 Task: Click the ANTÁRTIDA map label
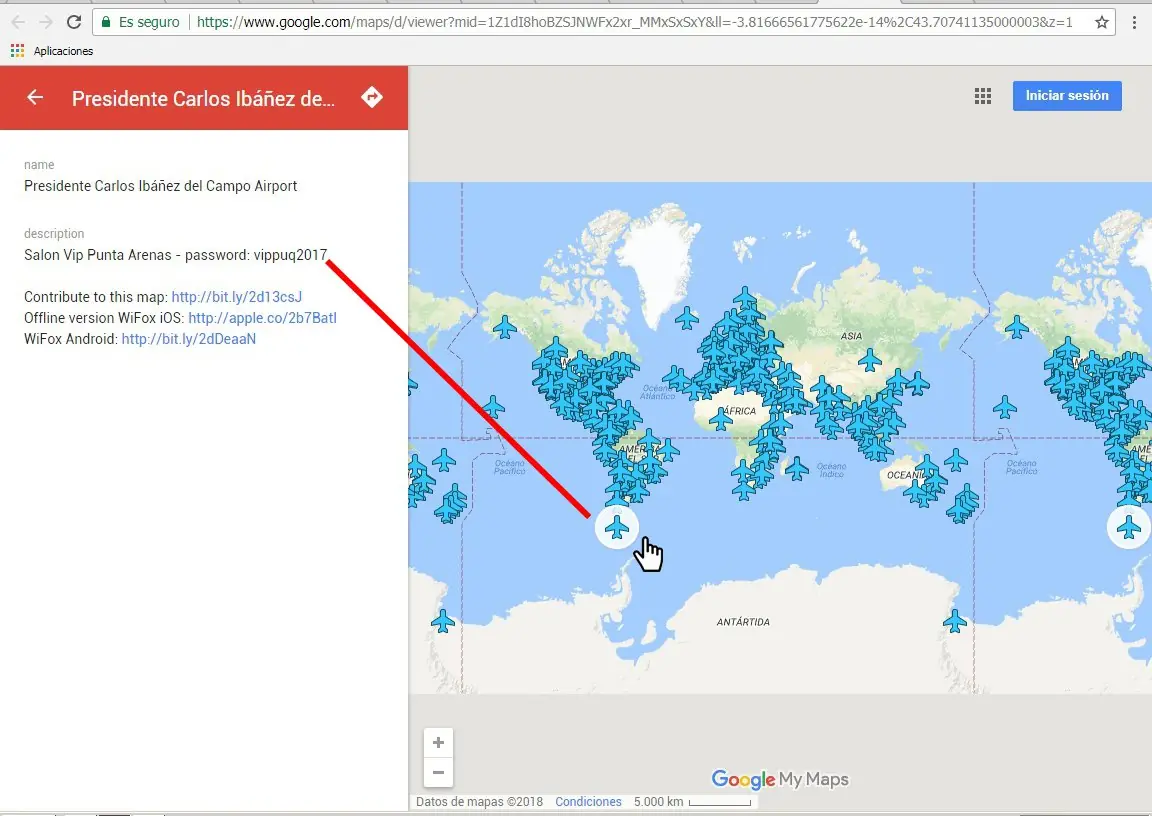click(743, 622)
